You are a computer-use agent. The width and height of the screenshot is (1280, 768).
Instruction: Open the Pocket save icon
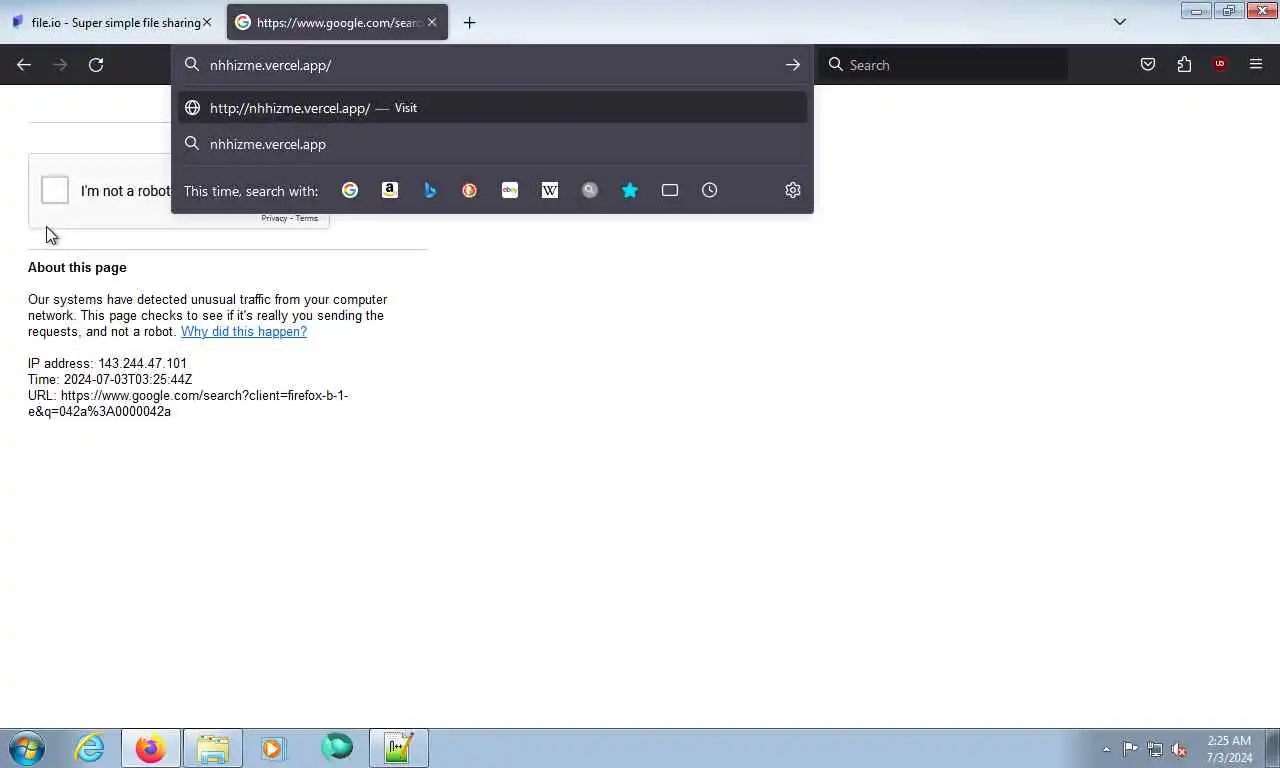click(1148, 65)
